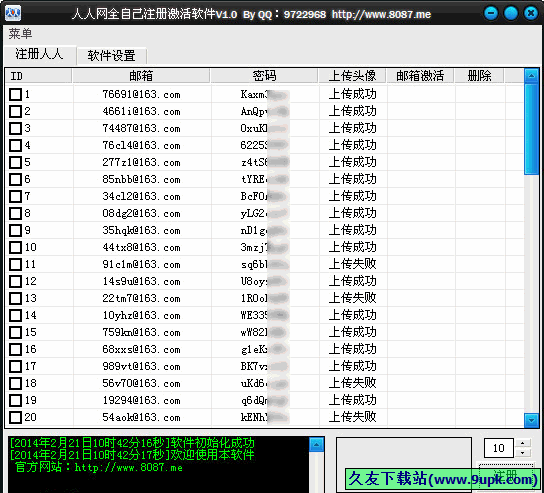Check the checkbox for row 10
This screenshot has width=544, height=493.
point(15,247)
